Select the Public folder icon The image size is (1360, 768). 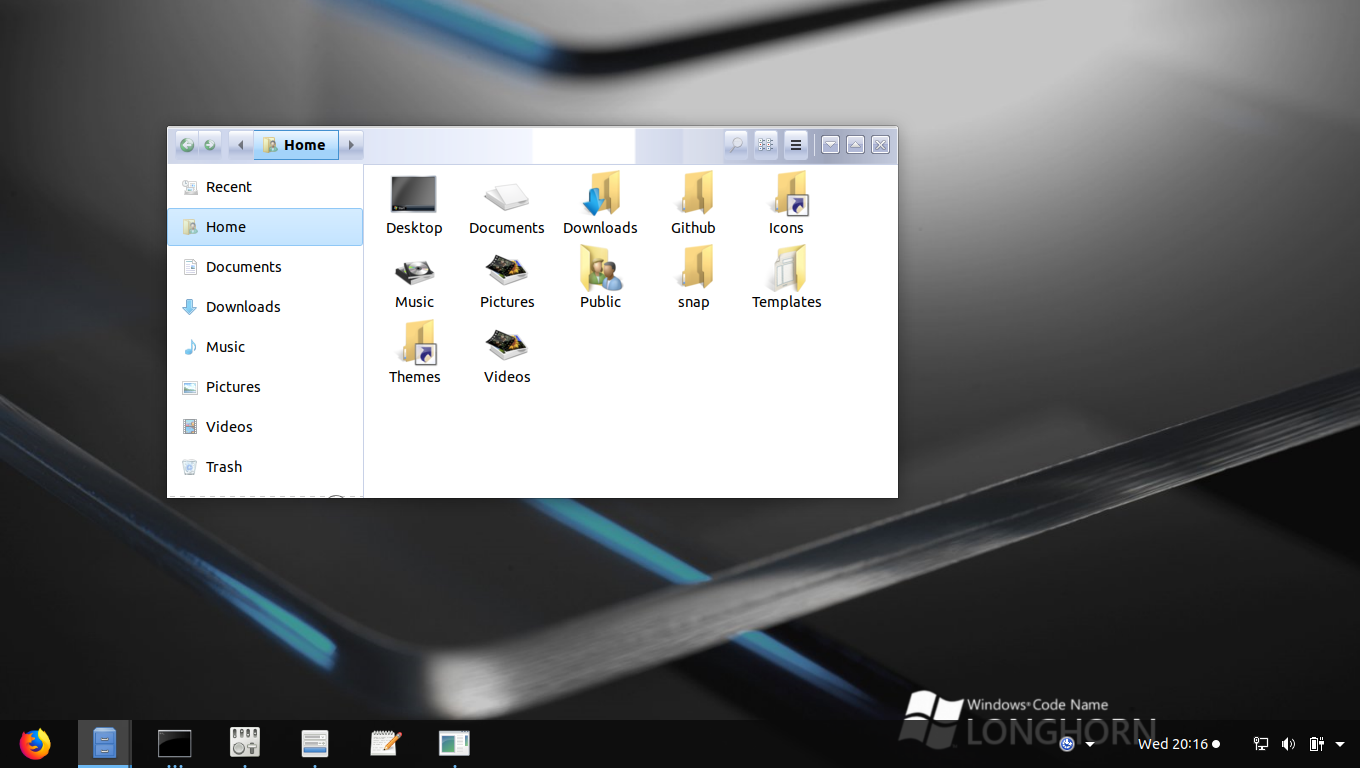click(601, 268)
